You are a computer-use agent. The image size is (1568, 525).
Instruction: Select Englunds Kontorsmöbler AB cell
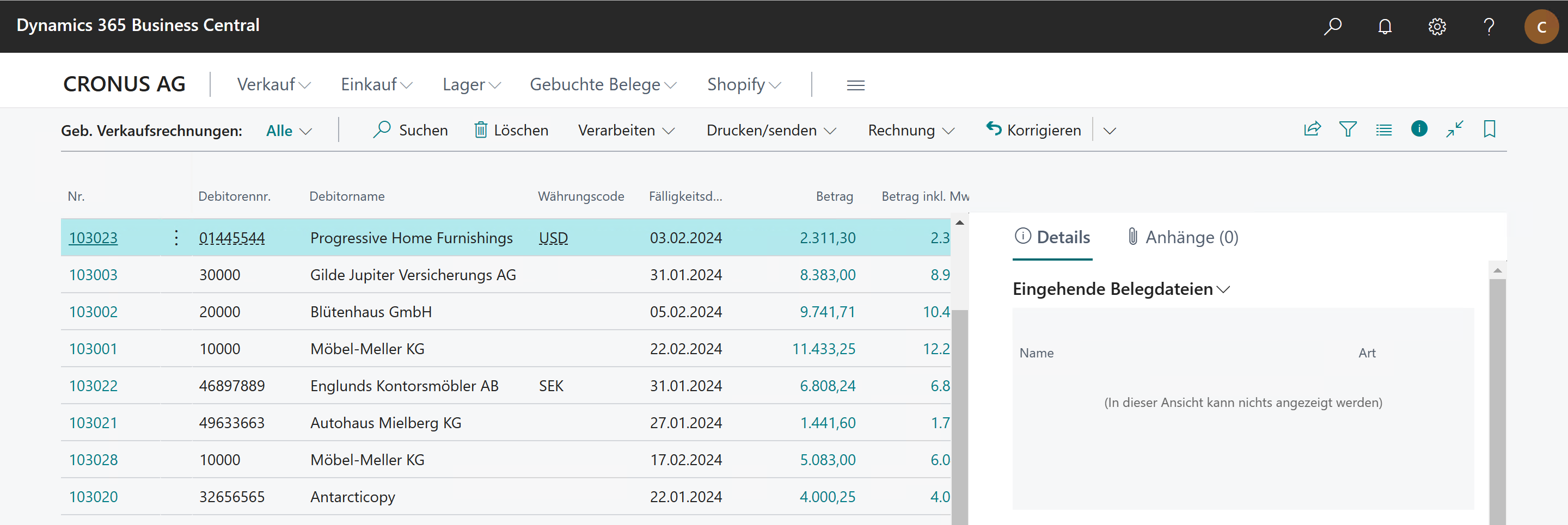[x=404, y=386]
